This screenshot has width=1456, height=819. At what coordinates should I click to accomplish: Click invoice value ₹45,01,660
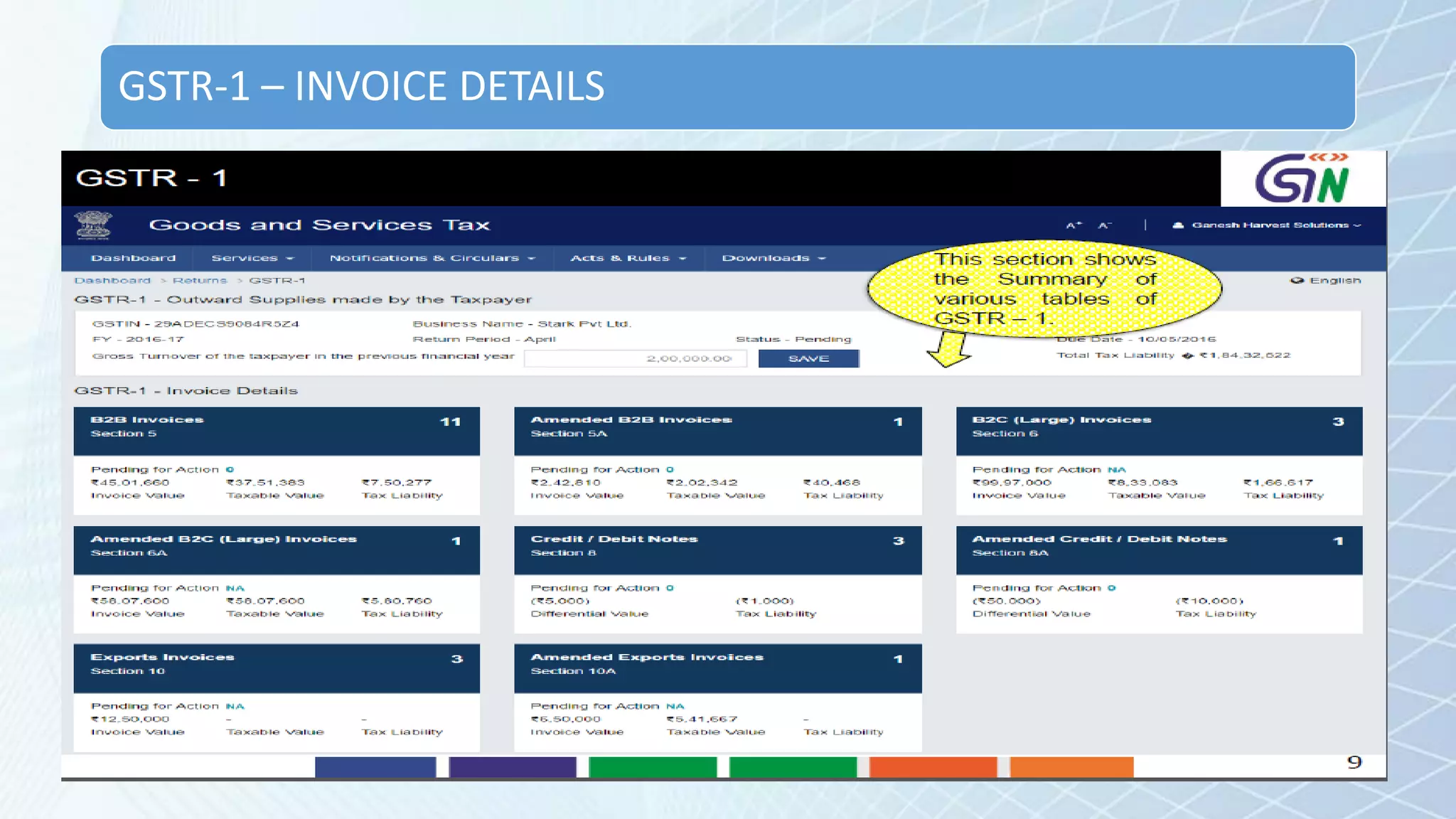tap(130, 483)
